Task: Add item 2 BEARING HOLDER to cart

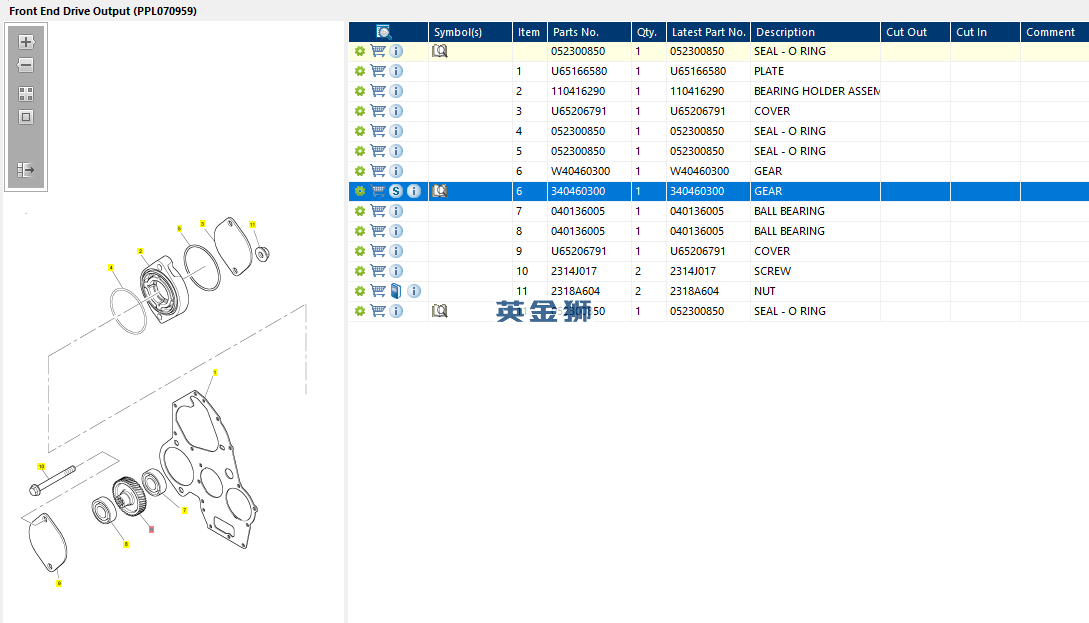Action: pyautogui.click(x=378, y=91)
